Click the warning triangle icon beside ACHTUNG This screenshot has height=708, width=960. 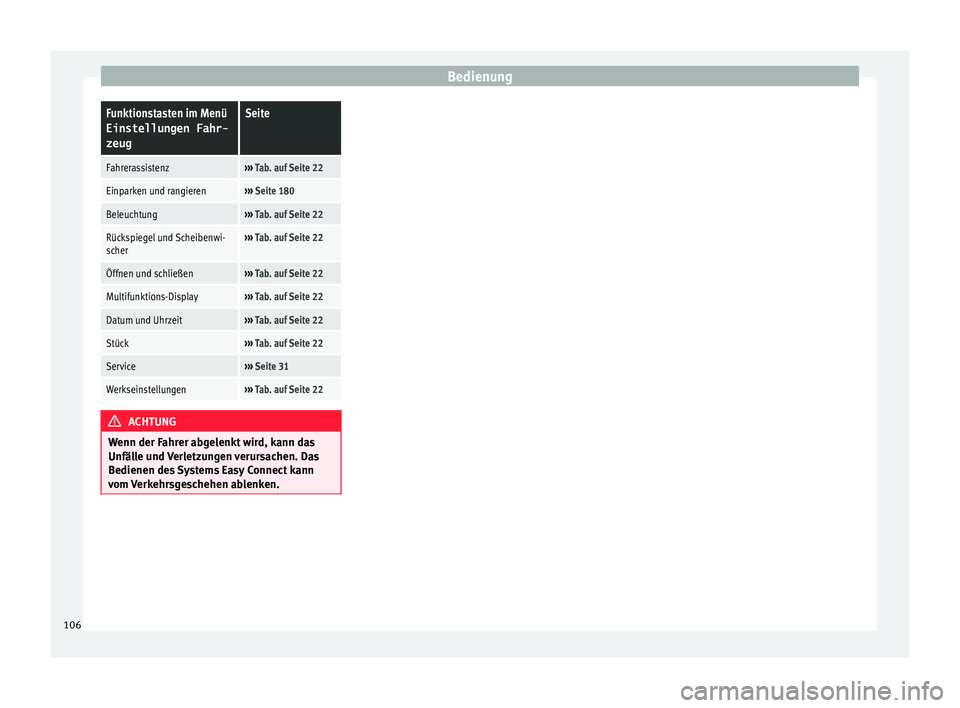click(114, 421)
